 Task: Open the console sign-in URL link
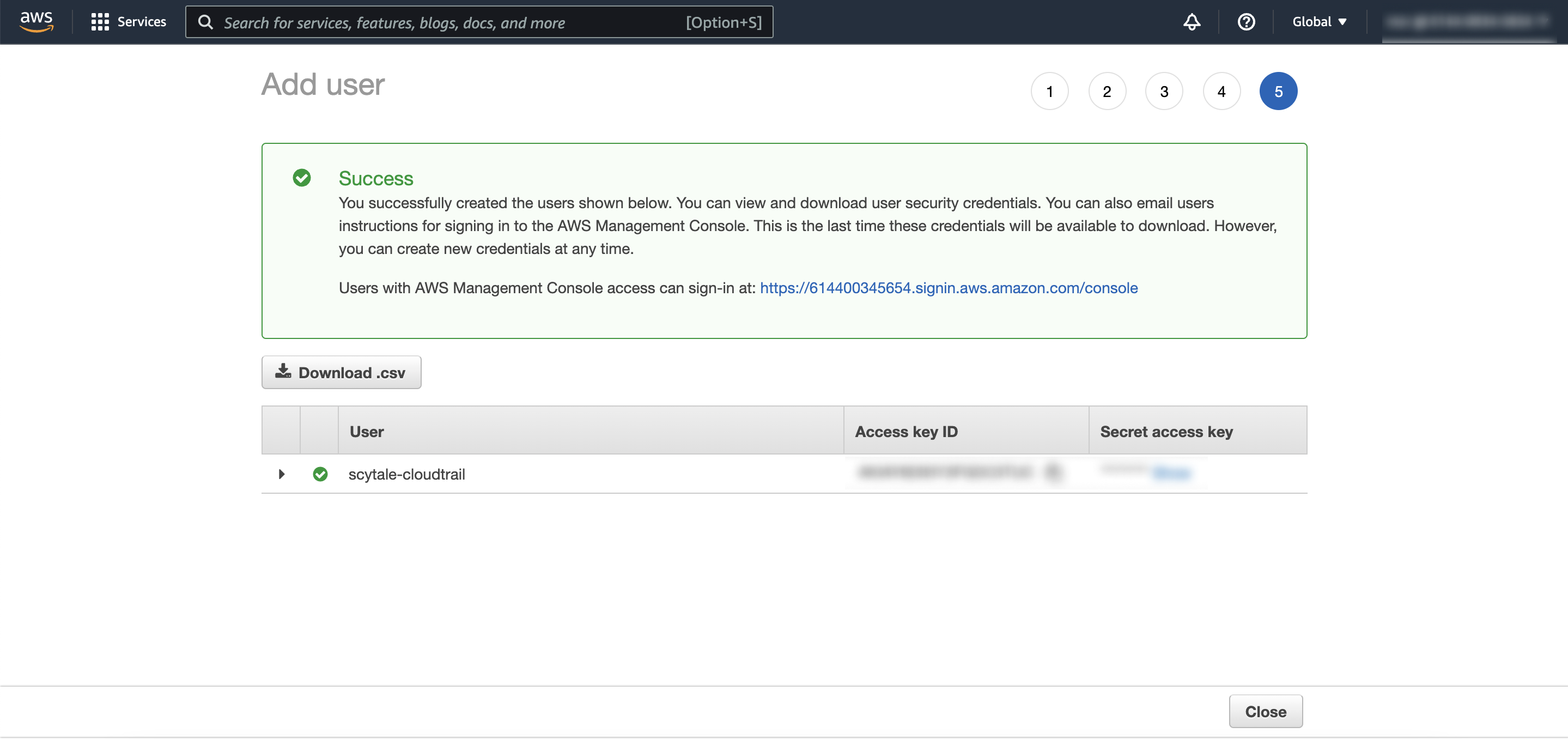click(x=949, y=288)
